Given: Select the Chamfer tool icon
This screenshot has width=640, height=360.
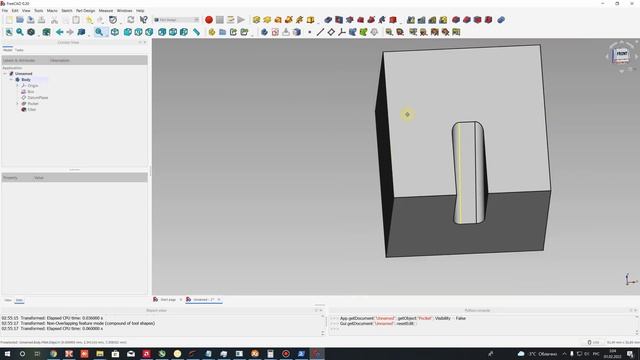Looking at the screenshot, I should [x=467, y=20].
